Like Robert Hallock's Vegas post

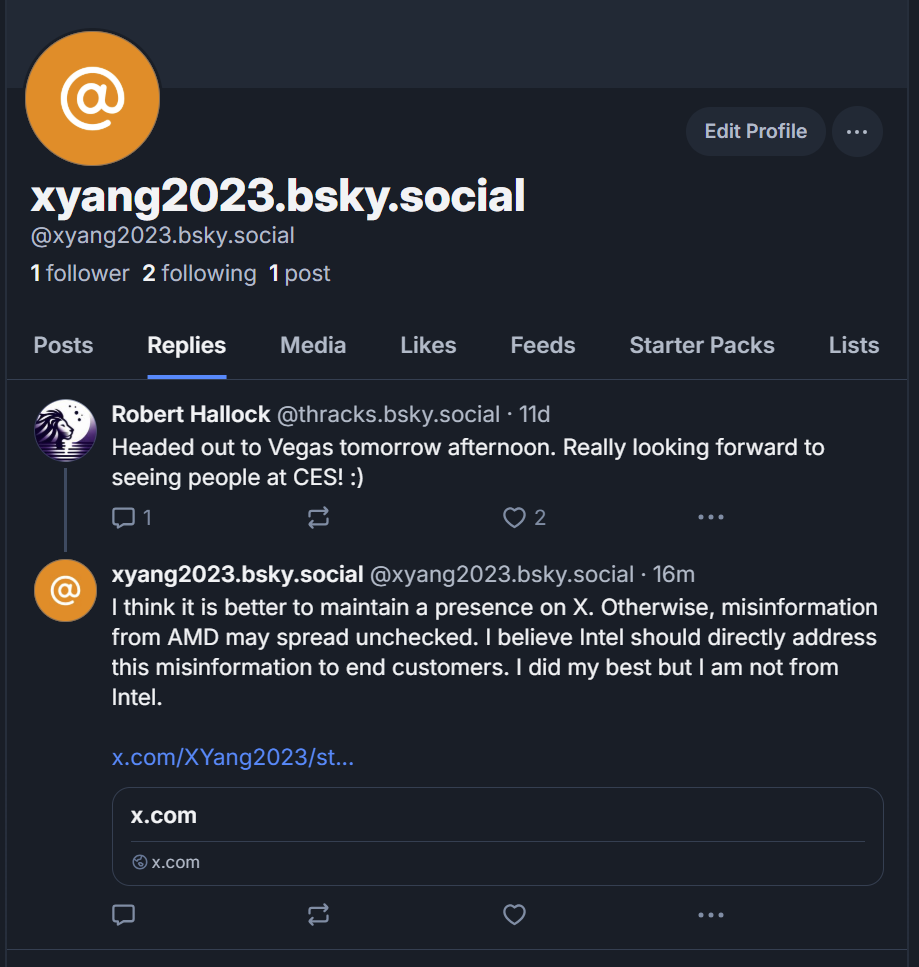[x=514, y=517]
